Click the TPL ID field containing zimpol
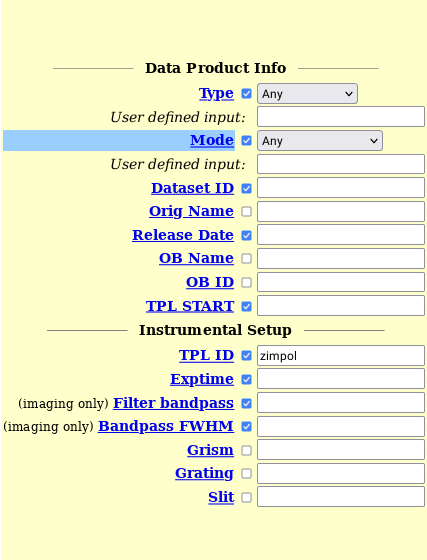This screenshot has height=560, width=427. click(x=341, y=355)
